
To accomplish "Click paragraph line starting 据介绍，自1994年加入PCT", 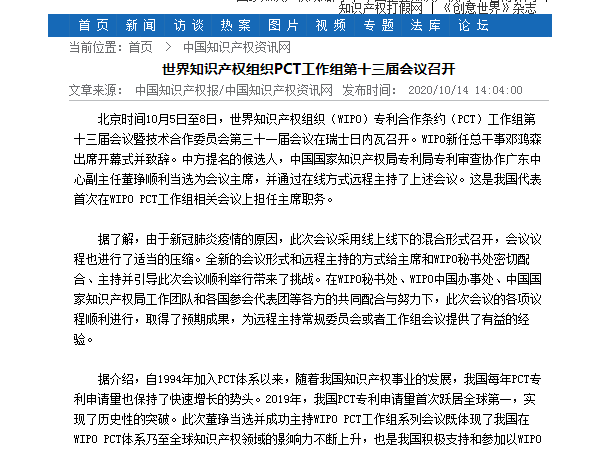I will 320,379.
